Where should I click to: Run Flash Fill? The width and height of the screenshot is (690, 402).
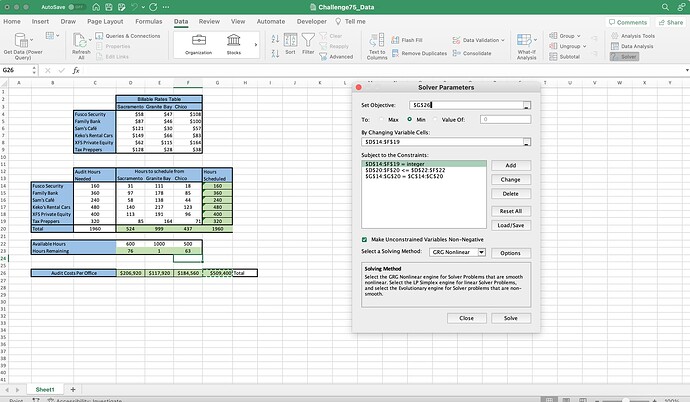(x=407, y=40)
